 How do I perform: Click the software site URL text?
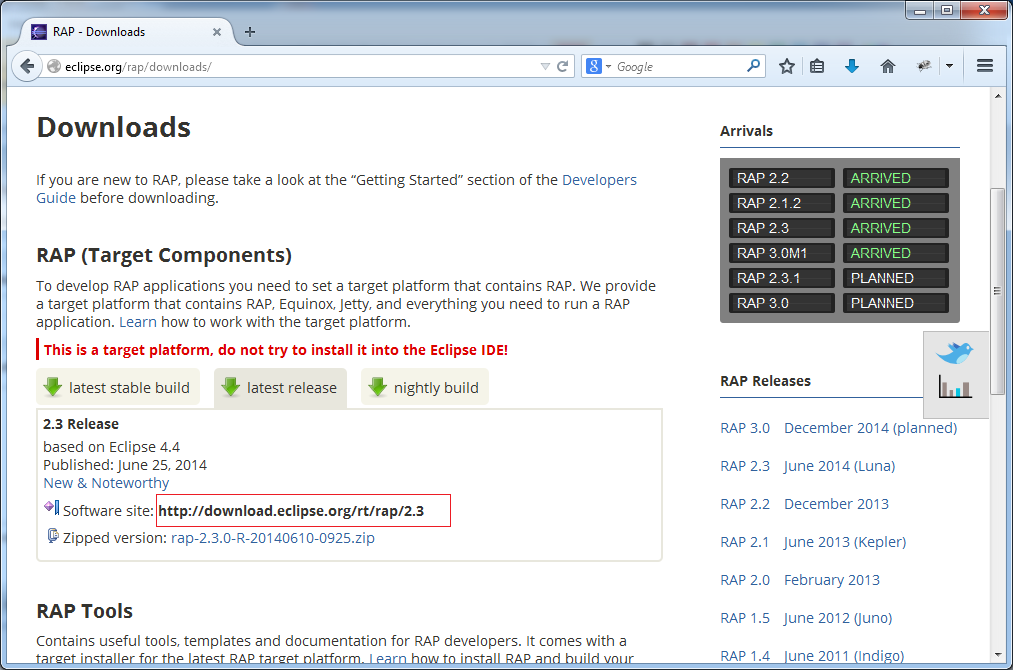click(x=291, y=510)
